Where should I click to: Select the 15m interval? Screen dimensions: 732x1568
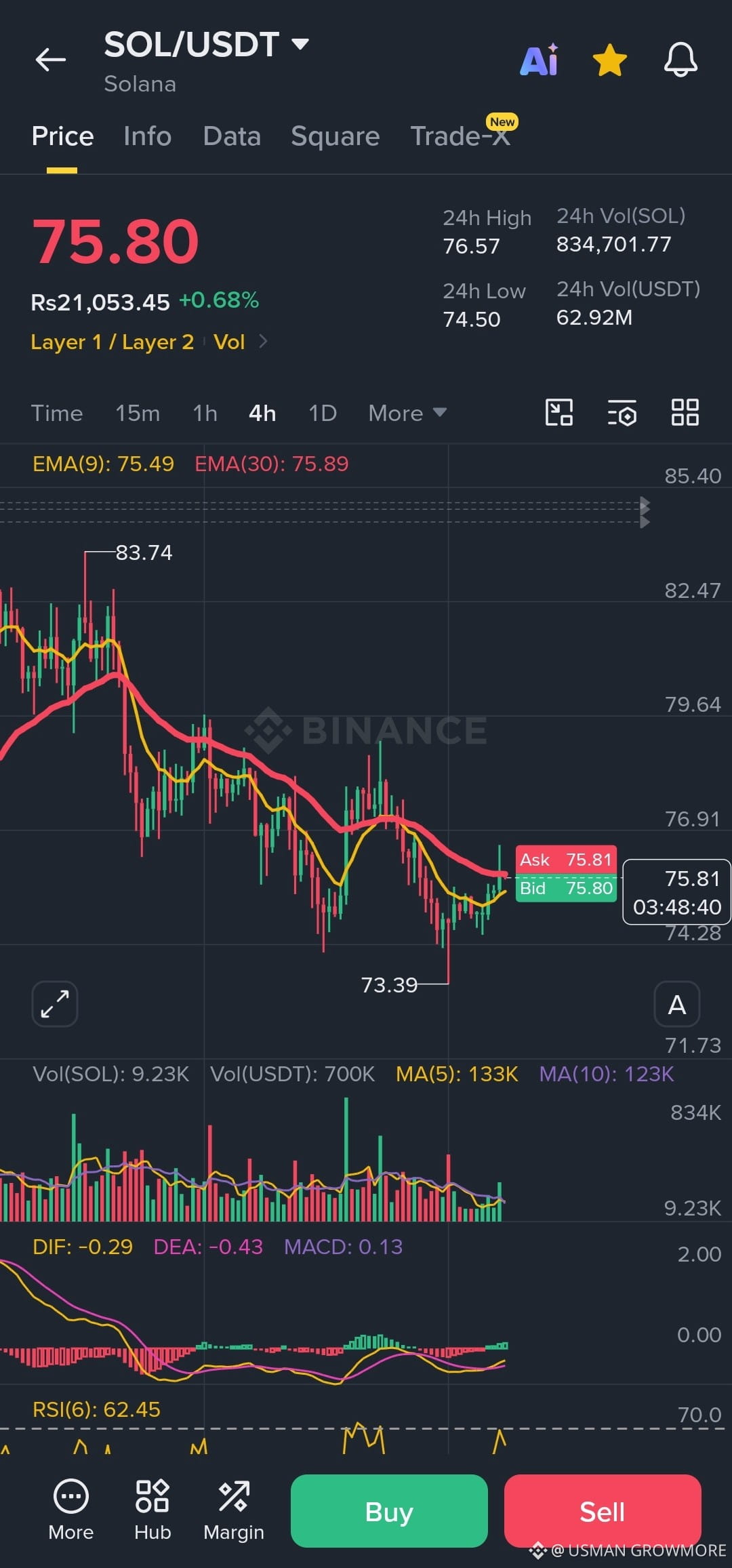point(138,413)
